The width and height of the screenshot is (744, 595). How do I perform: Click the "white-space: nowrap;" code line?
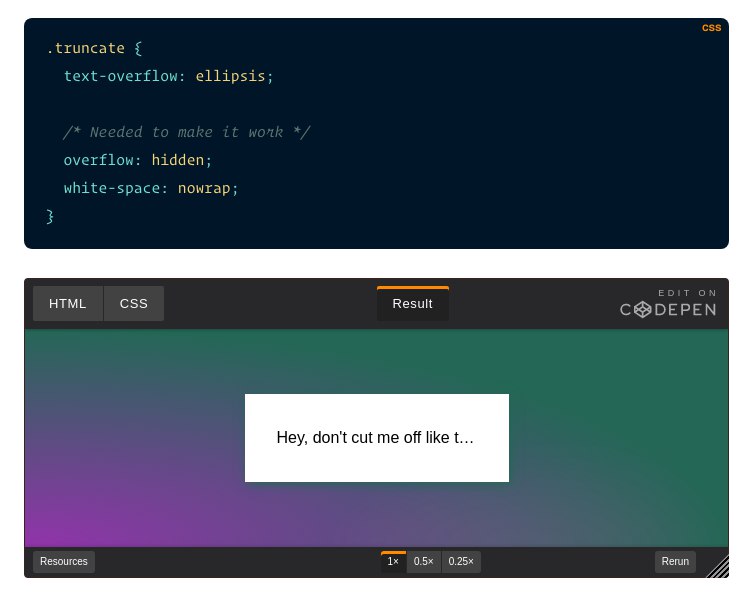point(151,188)
